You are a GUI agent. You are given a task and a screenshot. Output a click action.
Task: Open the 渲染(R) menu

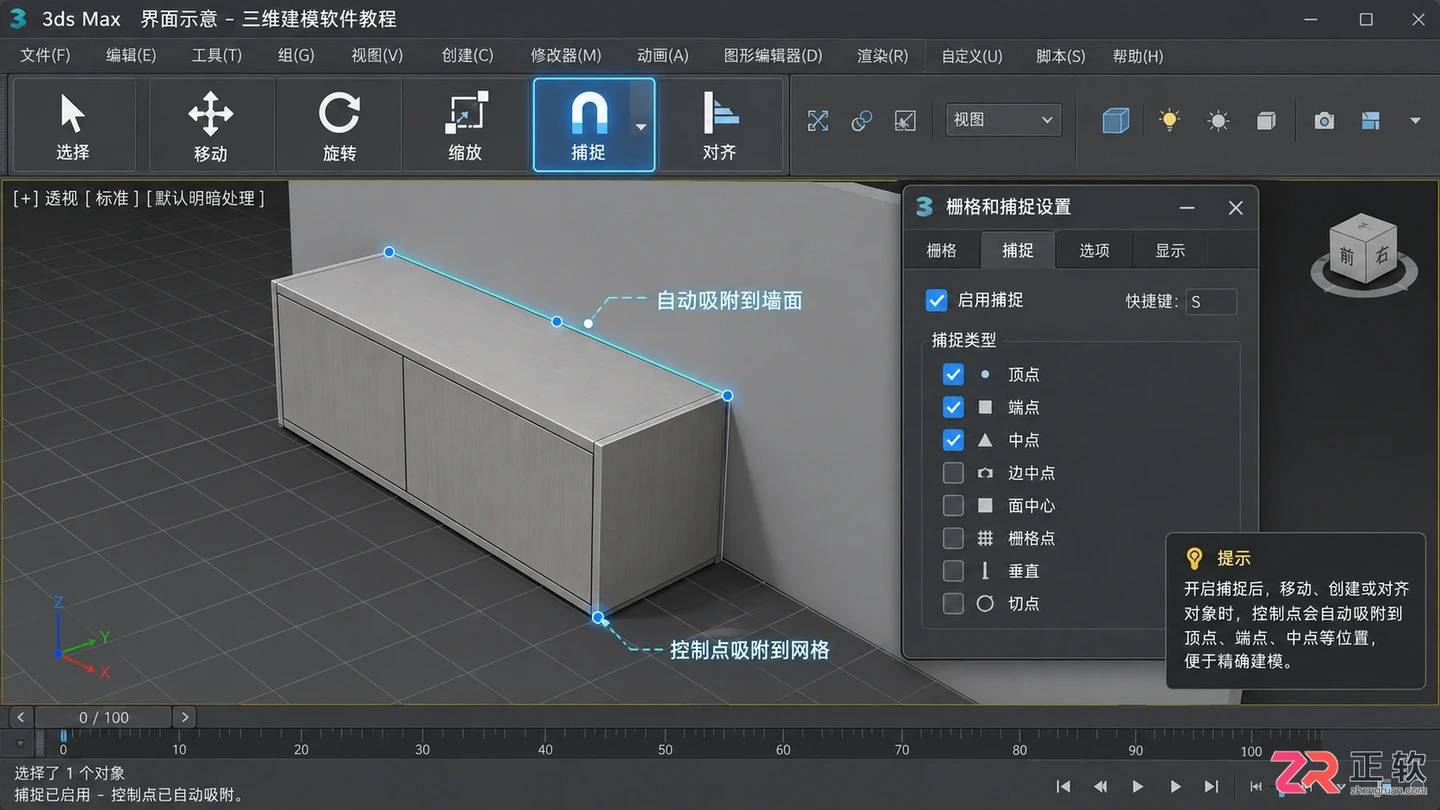click(883, 55)
